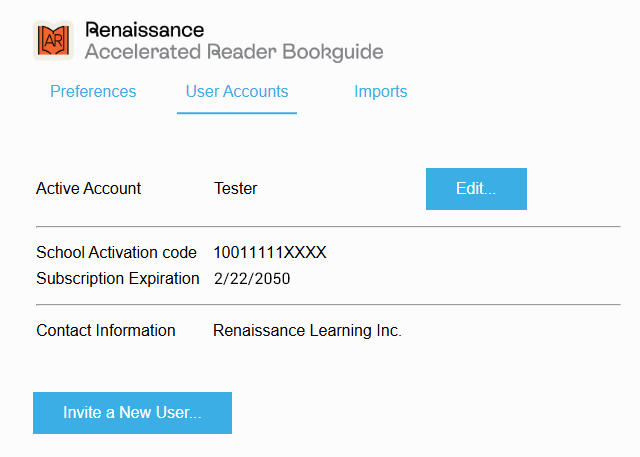
Task: Select the Tester account name
Action: pos(235,188)
